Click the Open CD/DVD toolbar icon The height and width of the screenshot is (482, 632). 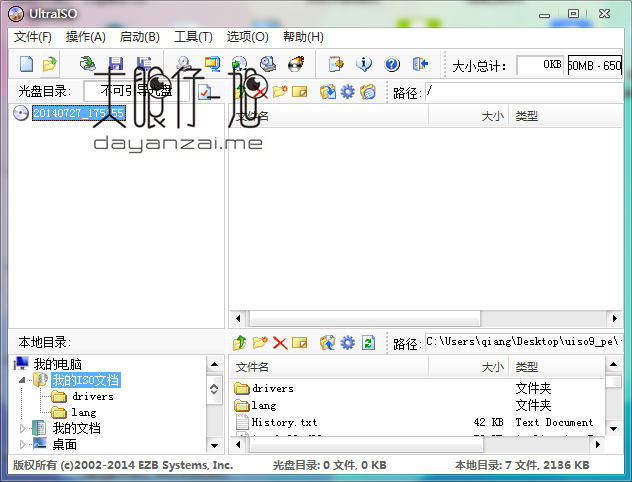pos(87,64)
